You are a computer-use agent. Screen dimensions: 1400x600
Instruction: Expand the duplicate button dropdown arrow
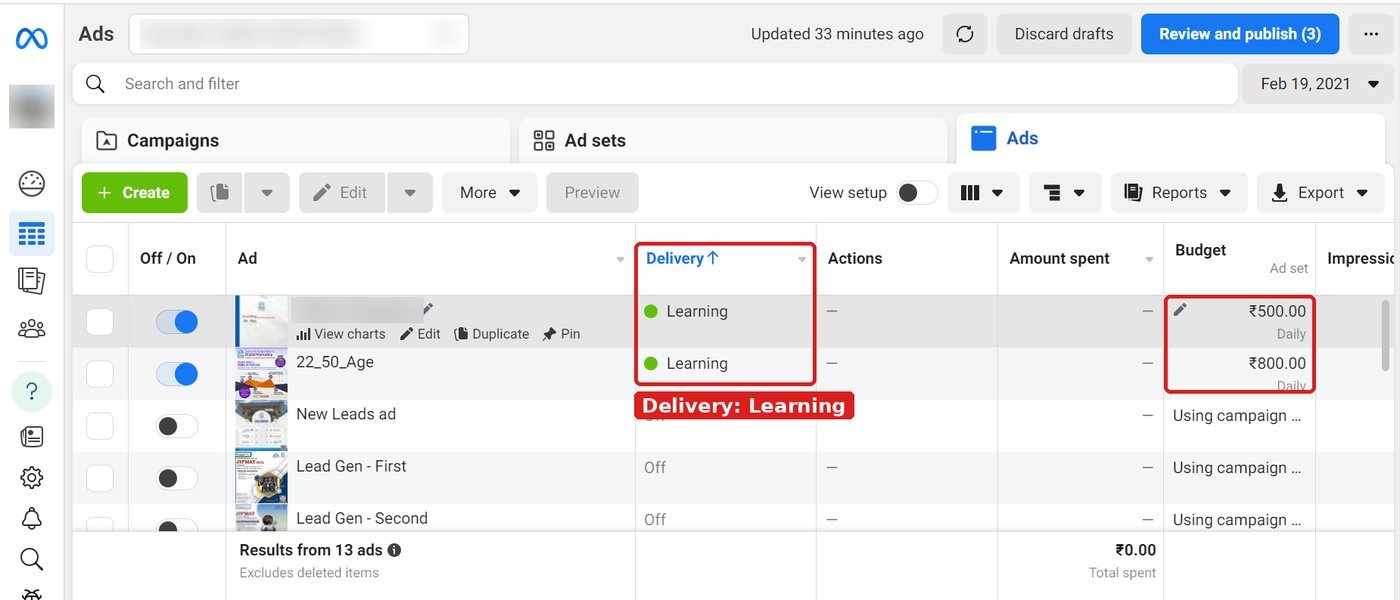267,193
